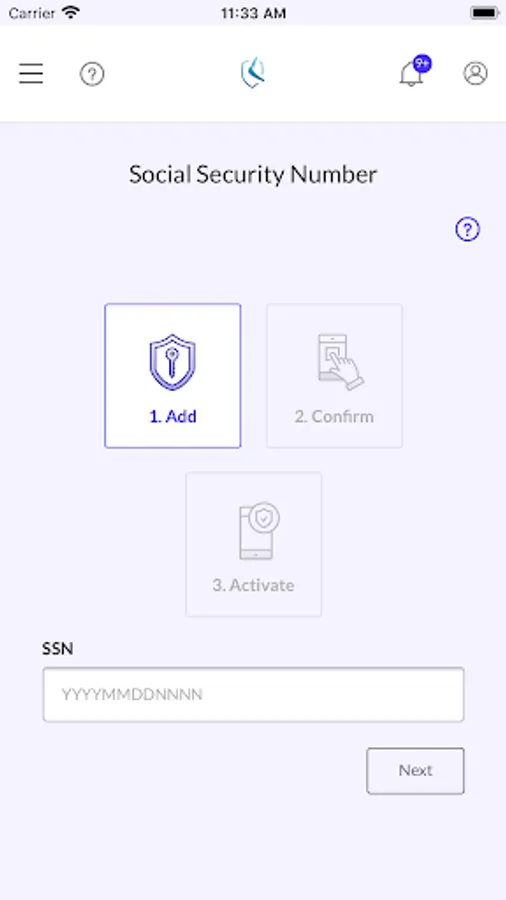Tap the hand tapping phone icon
The image size is (506, 900).
(341, 362)
